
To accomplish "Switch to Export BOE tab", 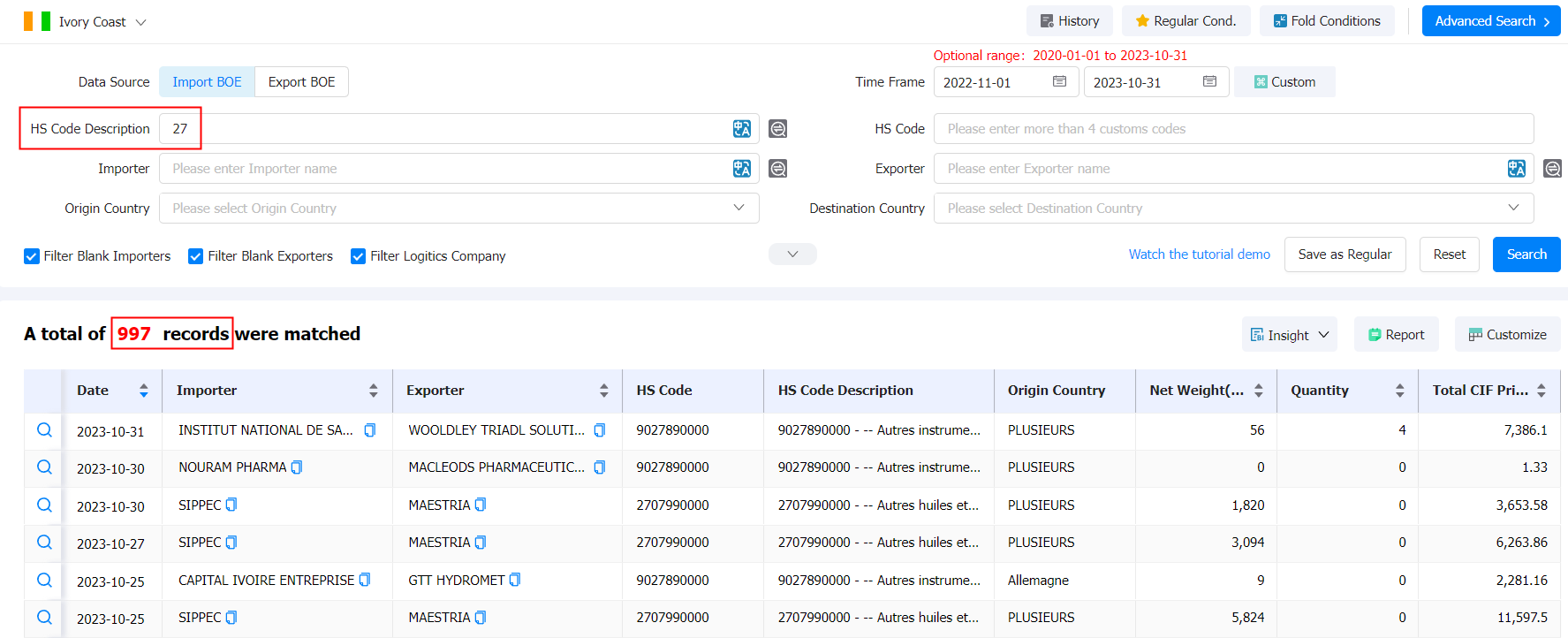I will point(301,82).
